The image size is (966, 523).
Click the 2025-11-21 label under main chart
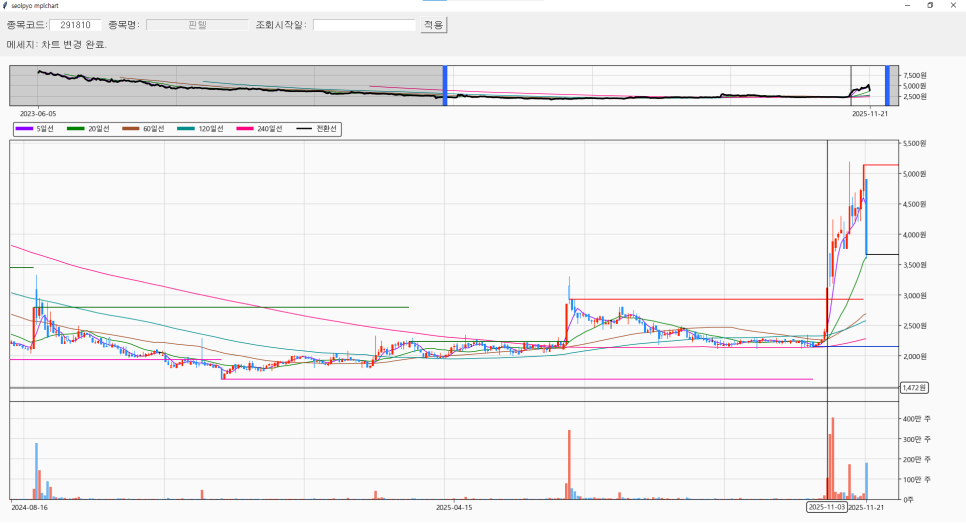pos(866,508)
